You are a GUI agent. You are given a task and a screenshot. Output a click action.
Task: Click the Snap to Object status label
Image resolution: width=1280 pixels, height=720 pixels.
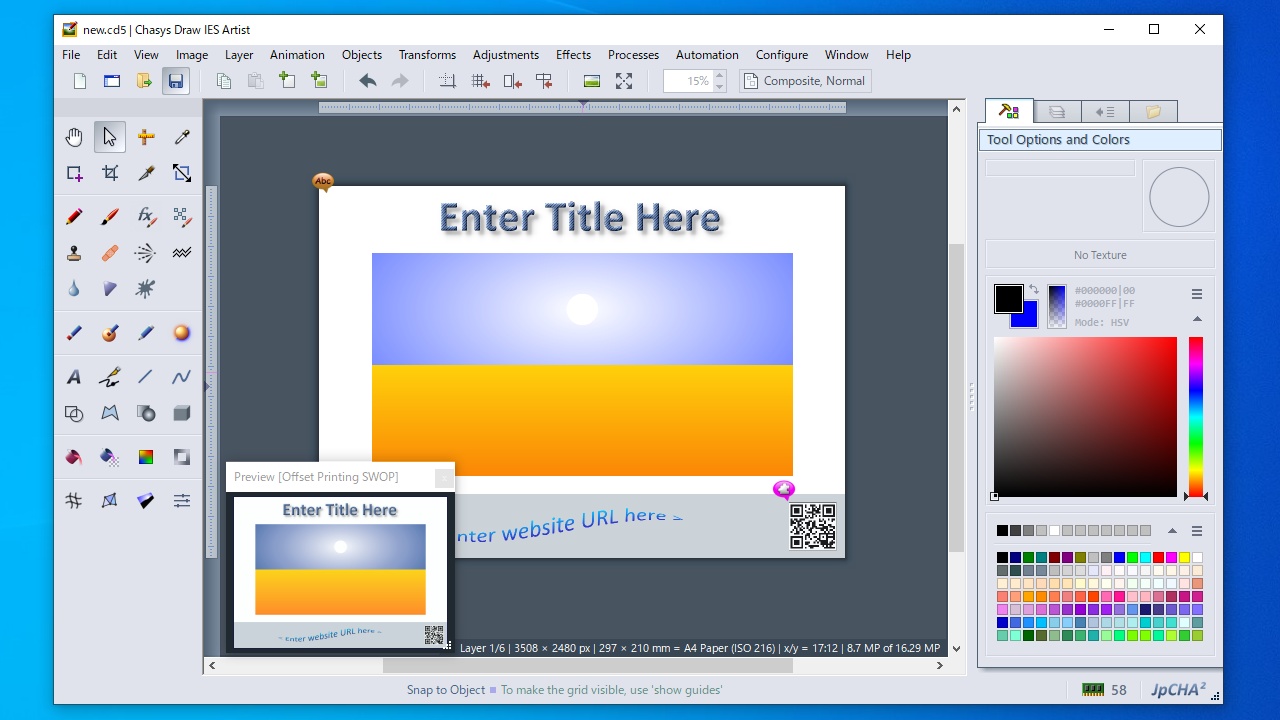[446, 690]
